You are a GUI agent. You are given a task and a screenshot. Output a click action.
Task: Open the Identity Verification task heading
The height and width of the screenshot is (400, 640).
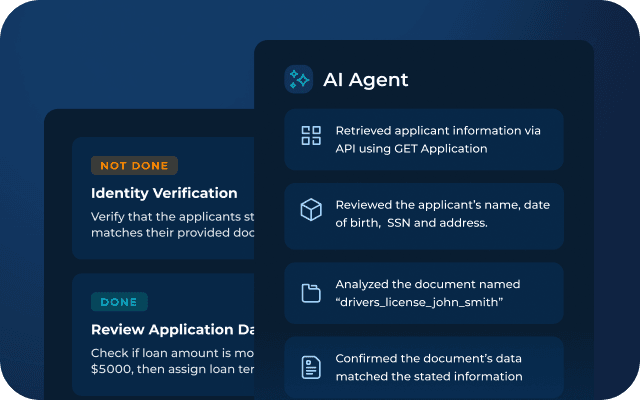click(164, 193)
